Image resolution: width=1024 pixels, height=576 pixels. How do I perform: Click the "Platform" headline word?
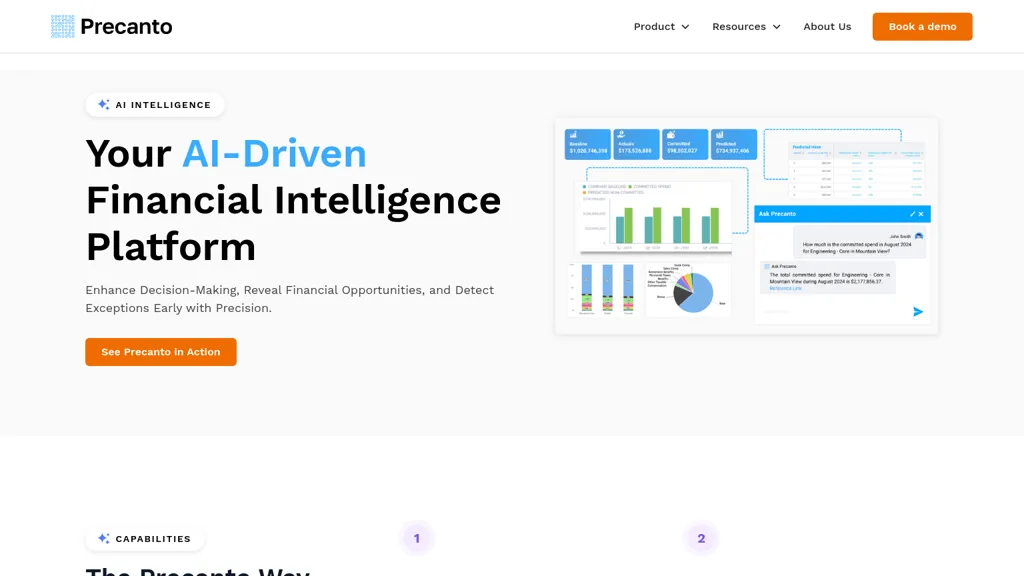coord(170,247)
